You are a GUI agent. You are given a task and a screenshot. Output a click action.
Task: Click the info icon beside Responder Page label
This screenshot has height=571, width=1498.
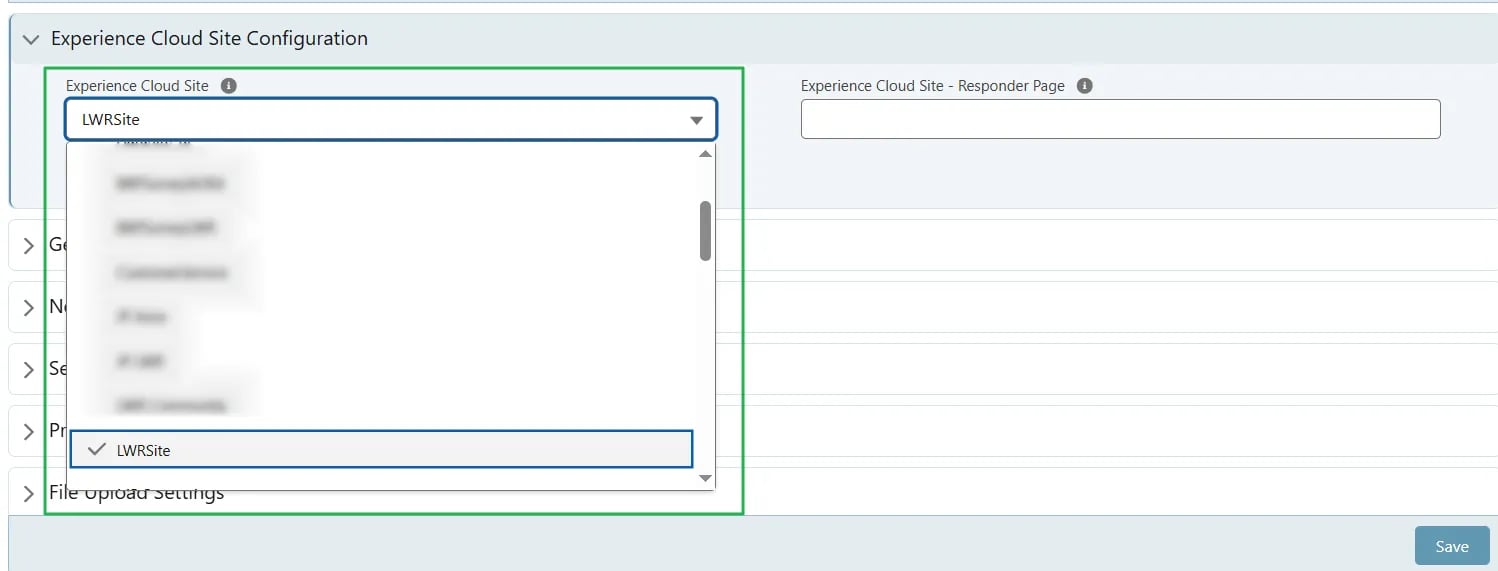[1084, 86]
